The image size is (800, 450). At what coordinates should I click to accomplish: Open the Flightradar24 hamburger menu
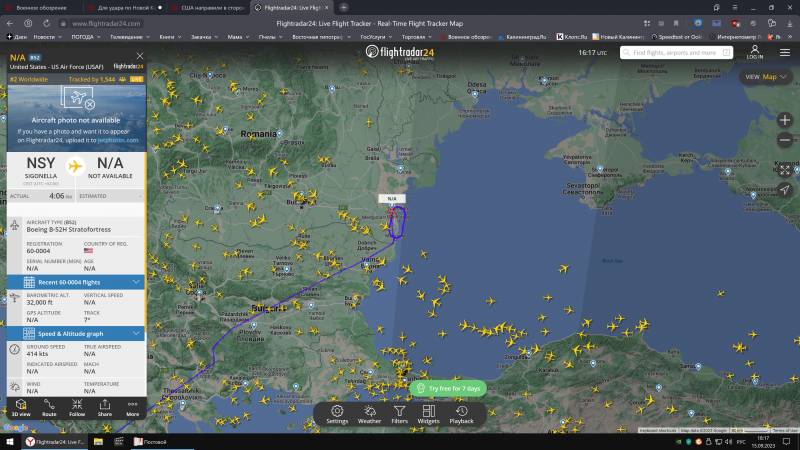click(785, 52)
